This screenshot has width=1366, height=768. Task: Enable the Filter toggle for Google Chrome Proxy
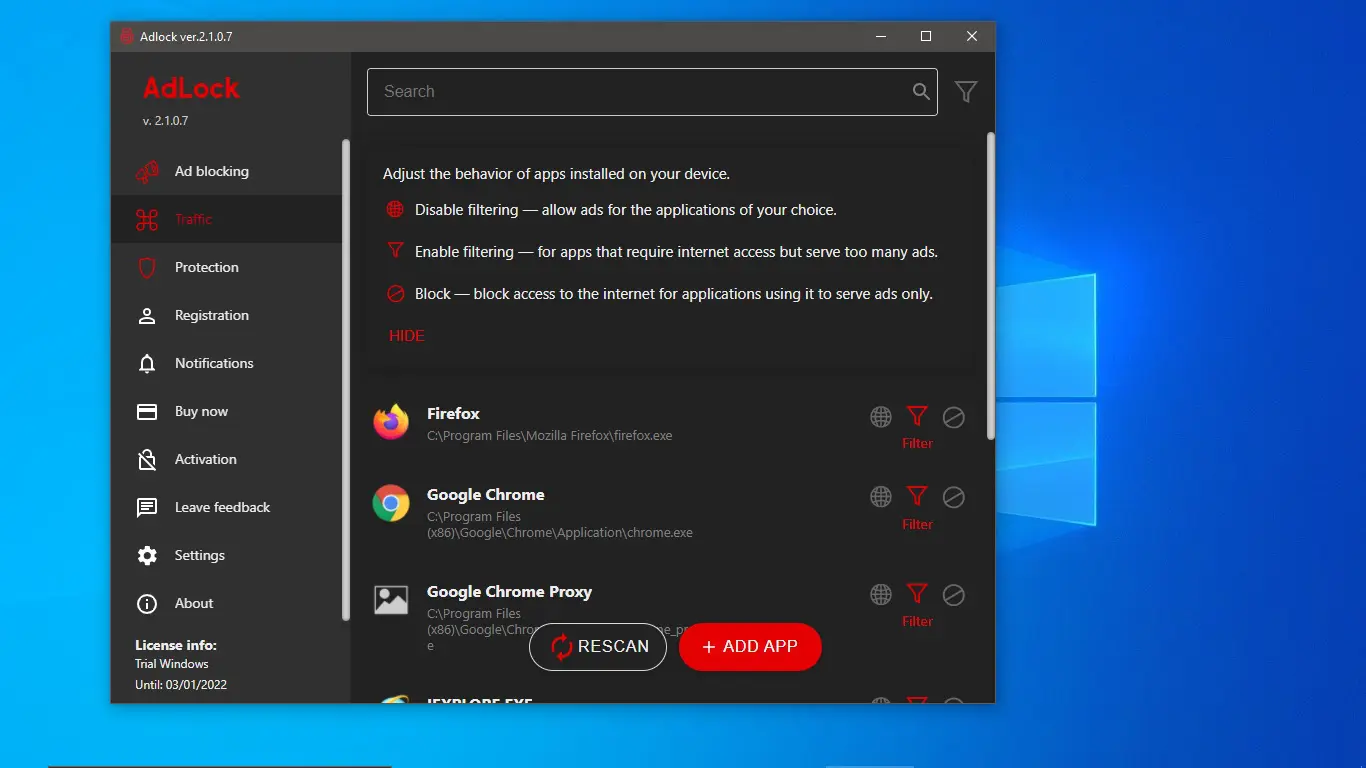(916, 593)
